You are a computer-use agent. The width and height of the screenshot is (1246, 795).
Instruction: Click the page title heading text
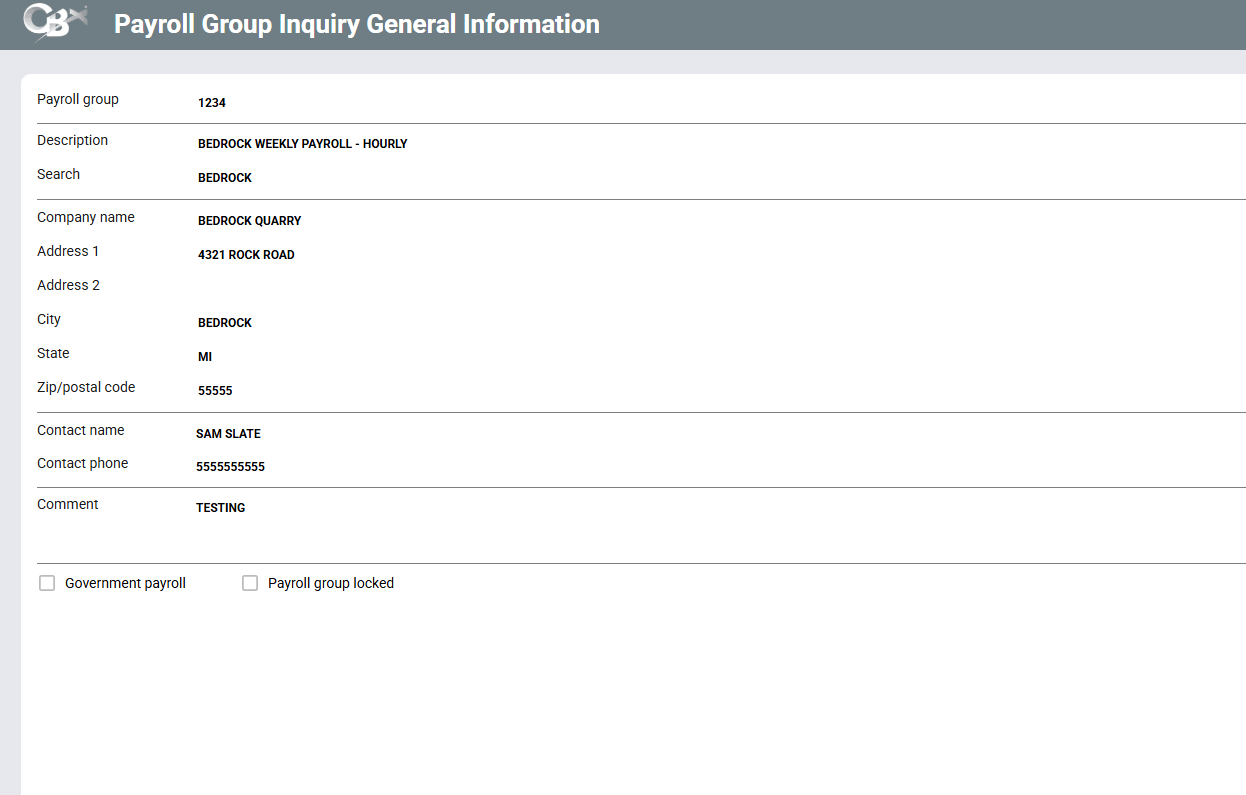click(x=357, y=24)
